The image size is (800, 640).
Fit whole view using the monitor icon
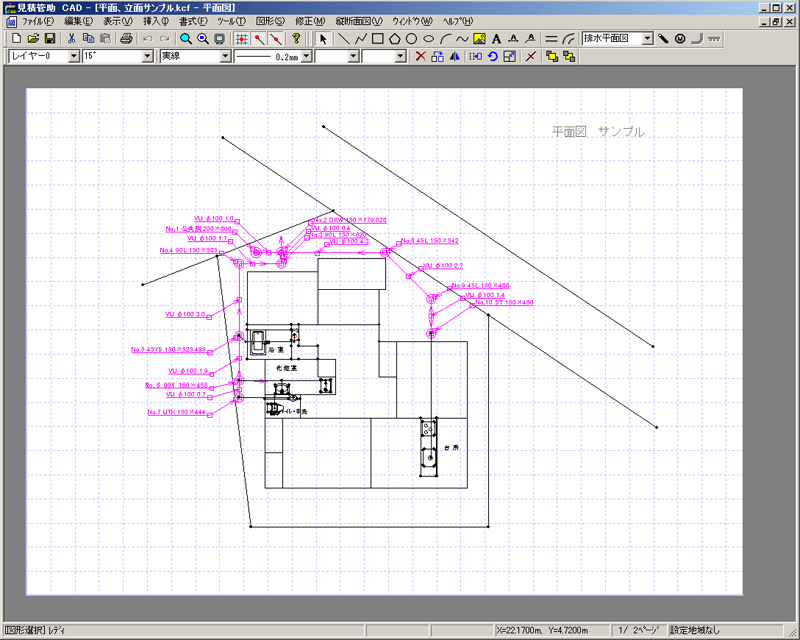tap(219, 39)
